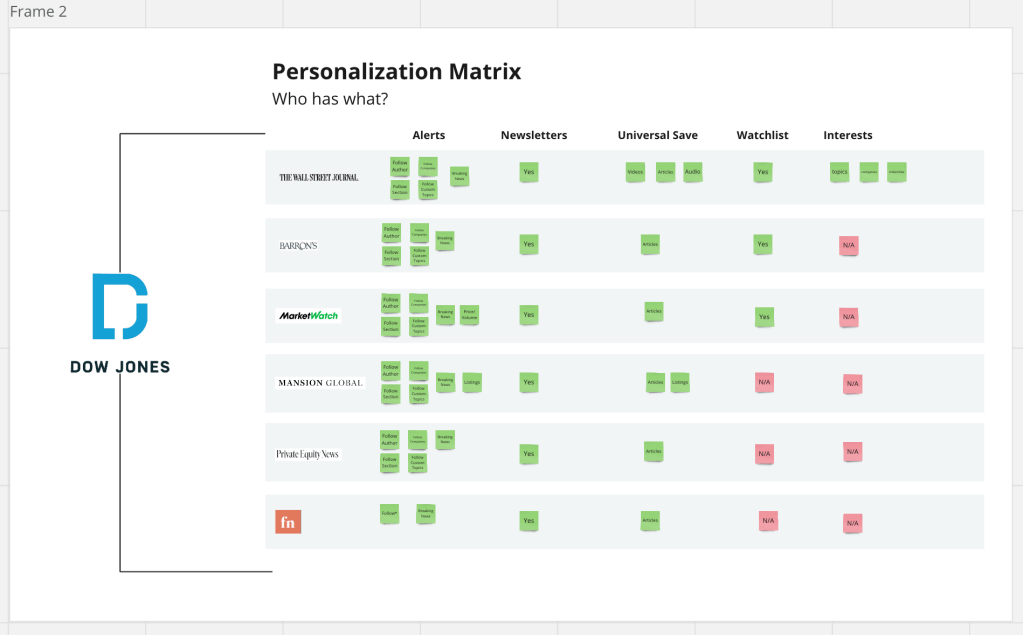
Task: Select the Alerts column header
Action: [428, 135]
